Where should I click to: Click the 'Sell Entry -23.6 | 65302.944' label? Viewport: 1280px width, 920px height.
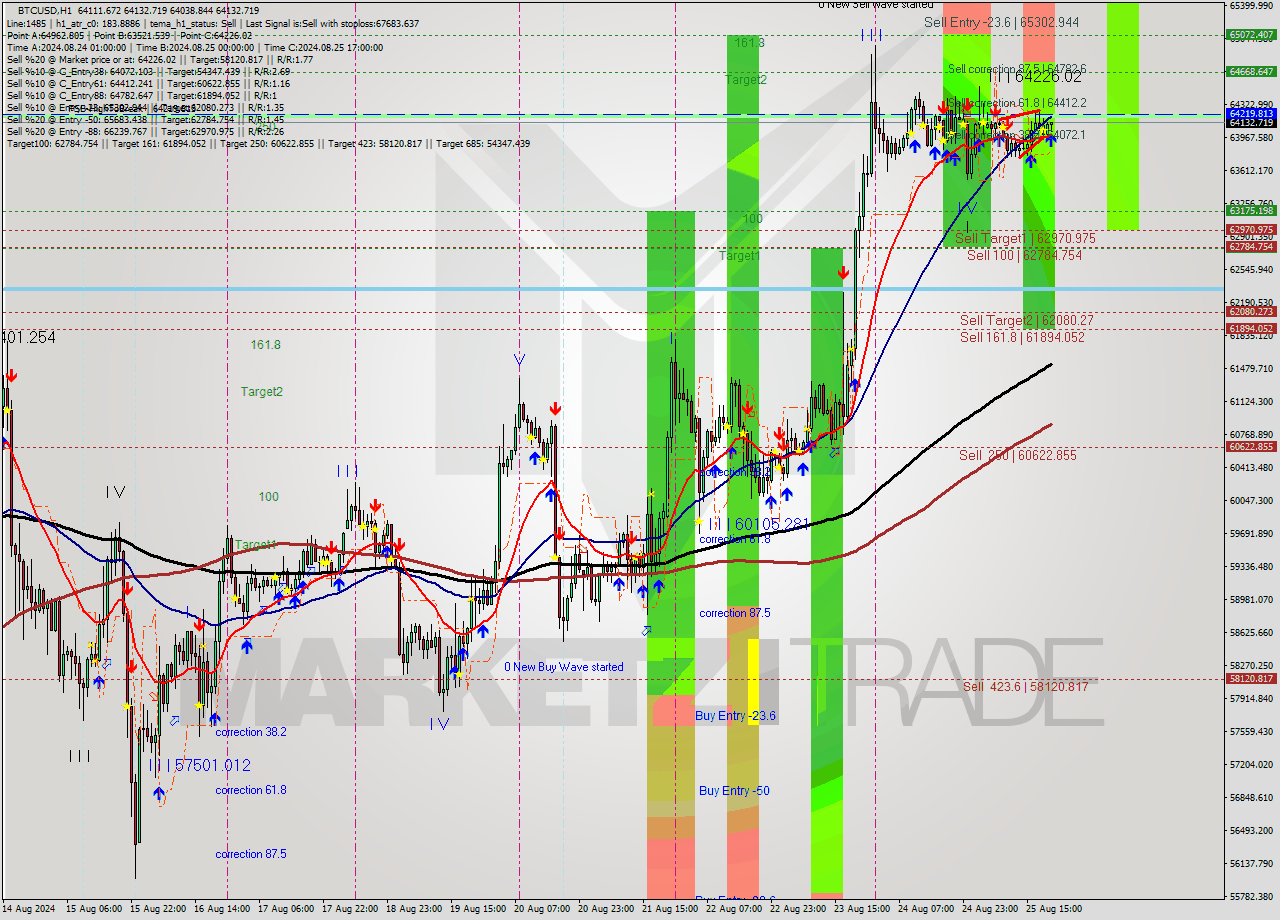tap(1001, 22)
